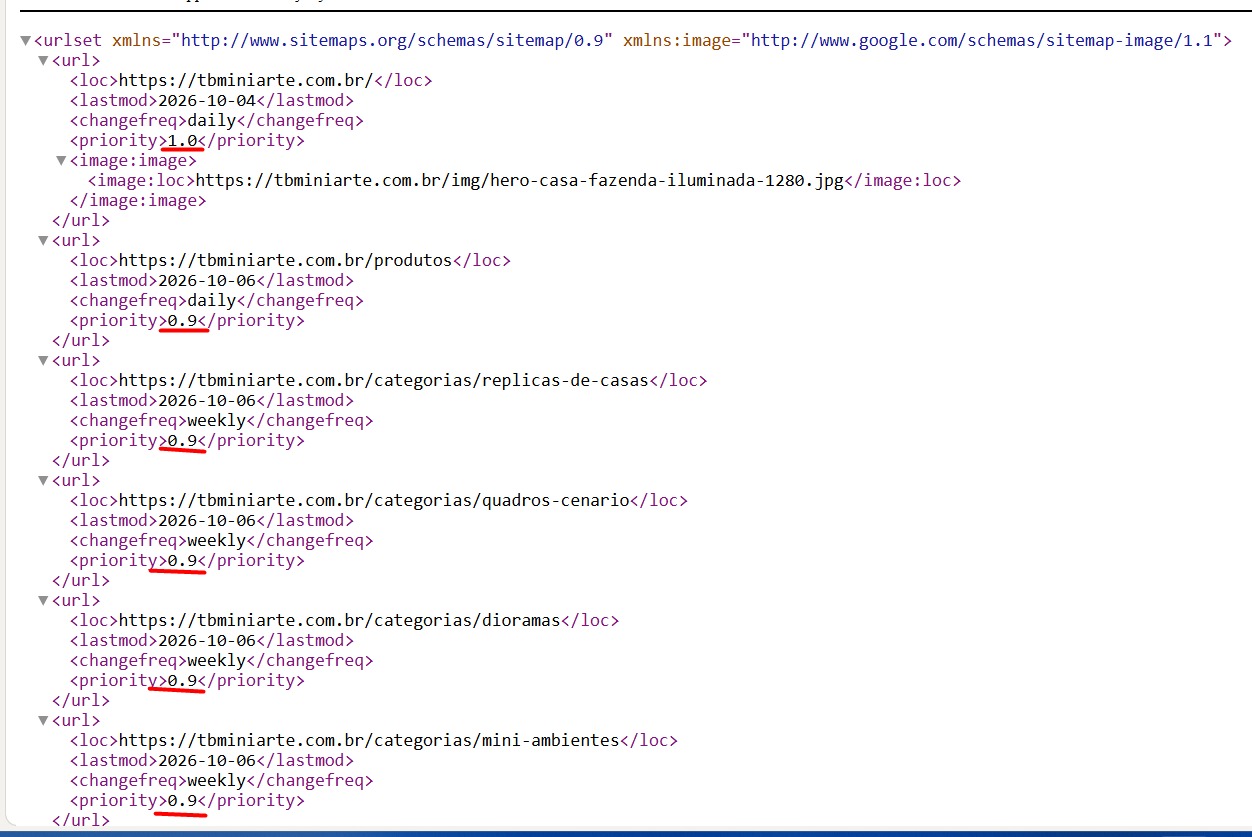
Task: Click the sitemaps.org schema namespace URL
Action: click(392, 41)
